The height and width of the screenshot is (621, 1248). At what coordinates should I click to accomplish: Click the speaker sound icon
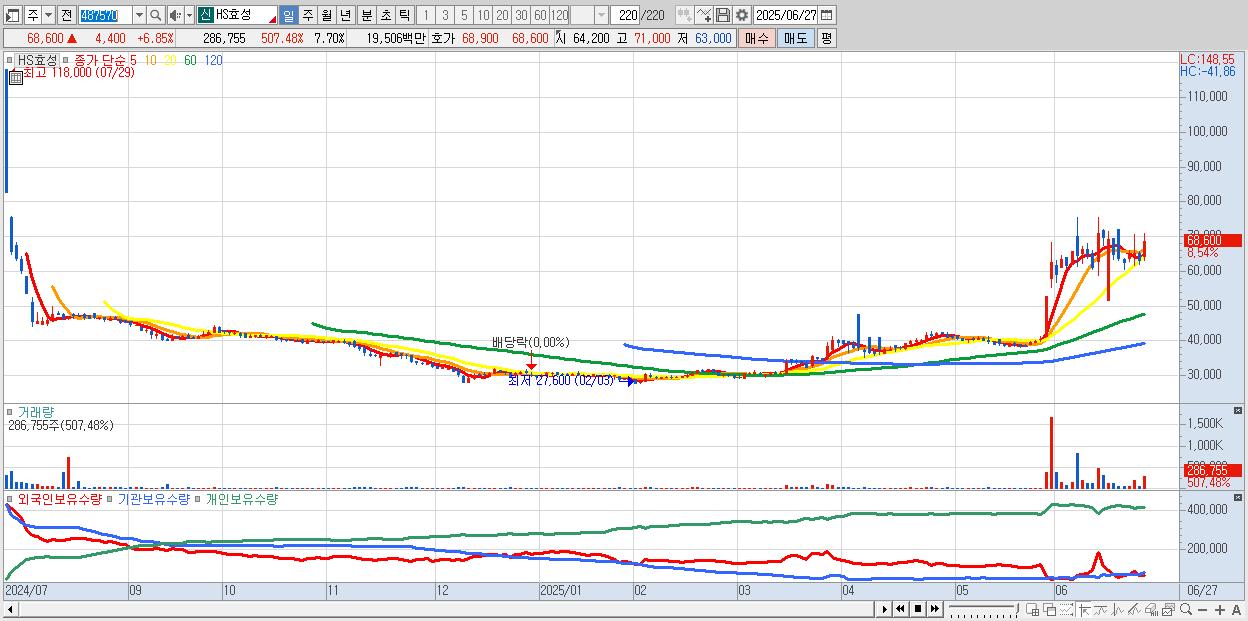coord(175,15)
